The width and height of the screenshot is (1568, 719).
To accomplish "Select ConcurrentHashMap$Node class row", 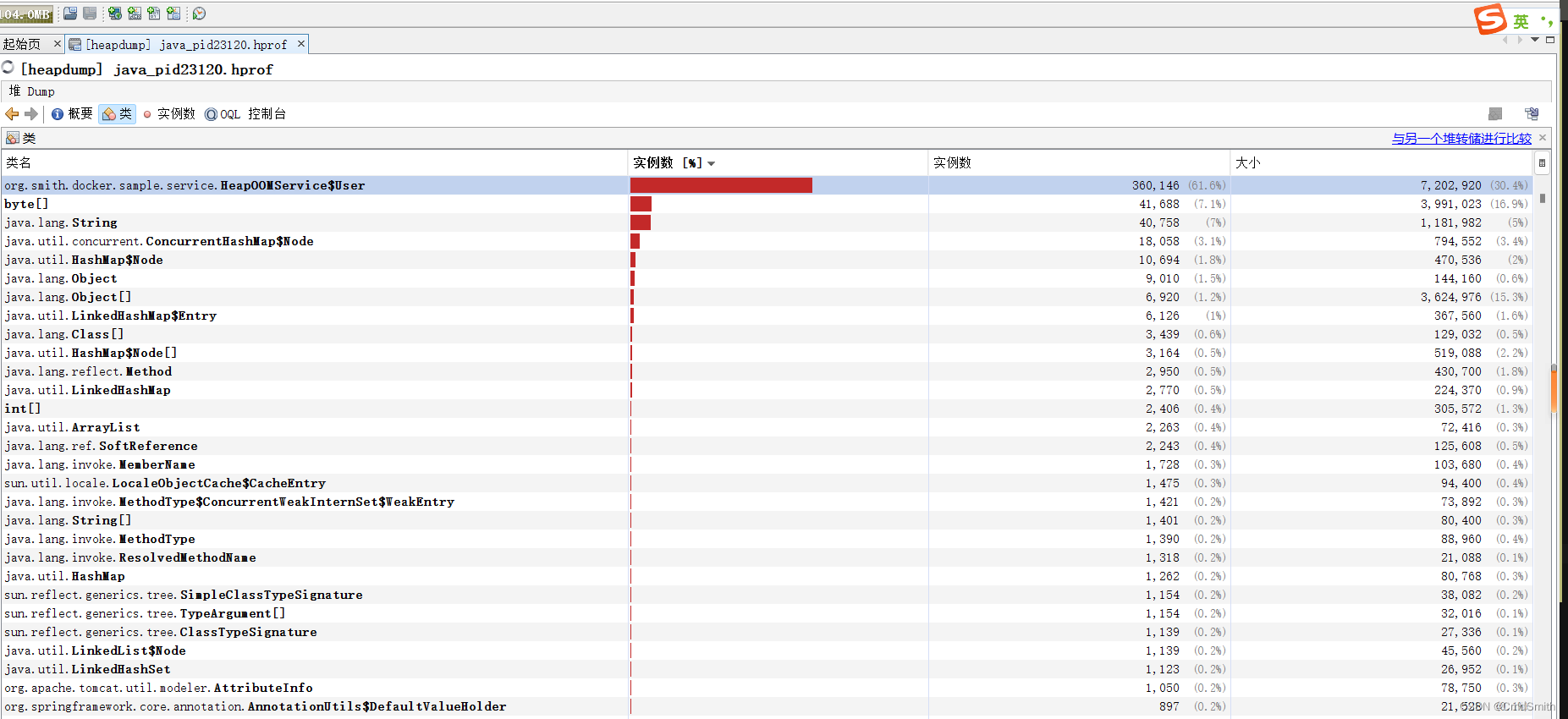I will point(767,241).
